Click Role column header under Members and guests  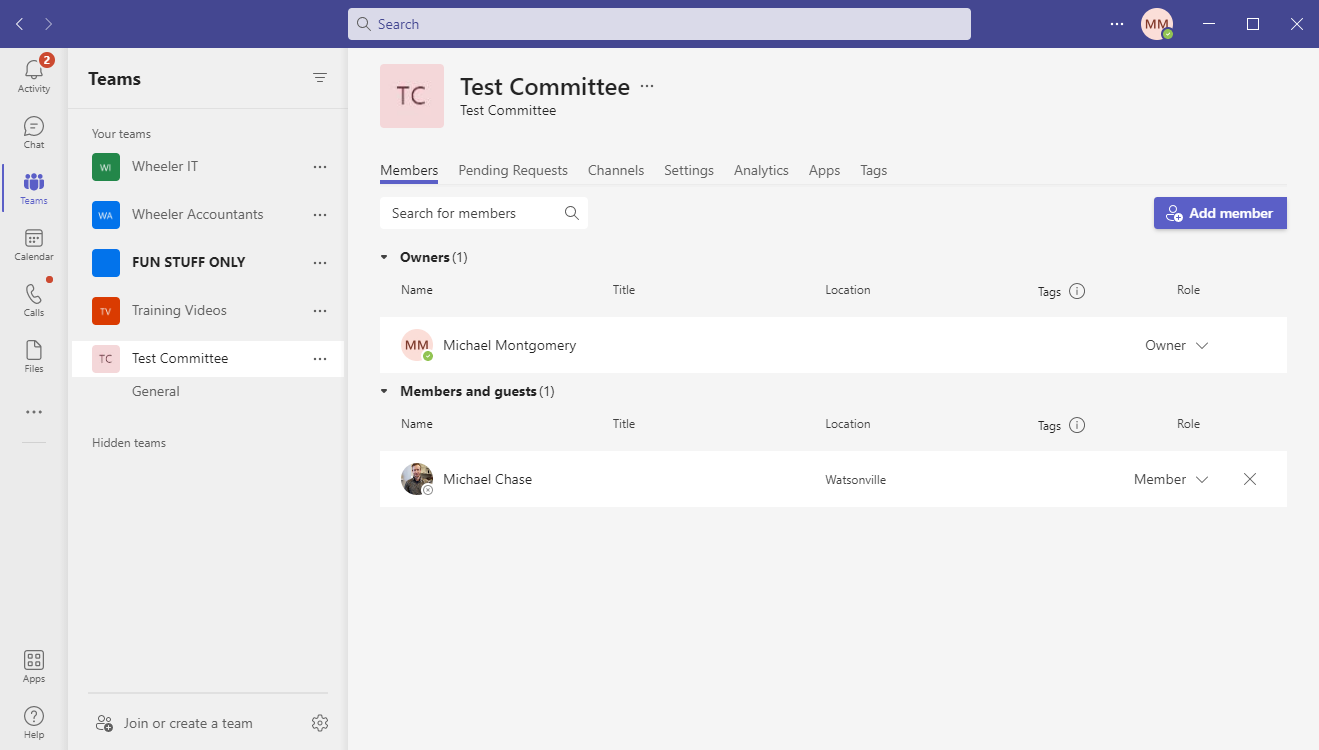click(1188, 424)
